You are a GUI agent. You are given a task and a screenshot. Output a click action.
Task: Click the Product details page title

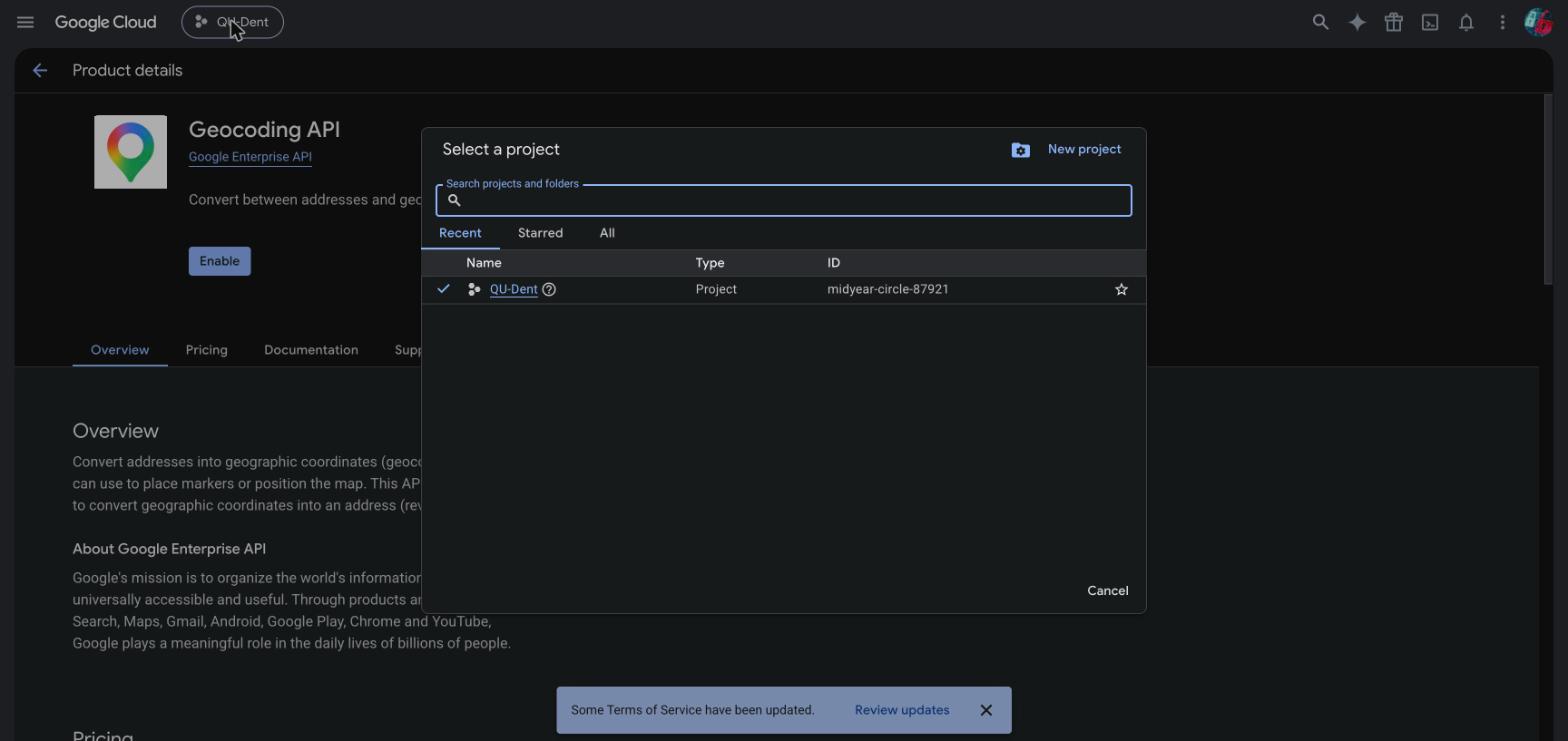pyautogui.click(x=127, y=70)
